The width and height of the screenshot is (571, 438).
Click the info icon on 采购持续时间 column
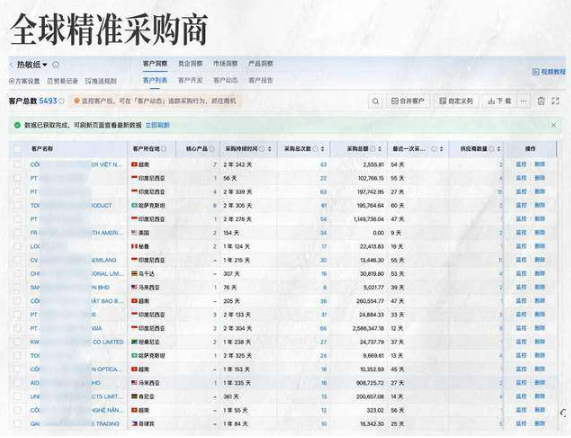pyautogui.click(x=262, y=149)
